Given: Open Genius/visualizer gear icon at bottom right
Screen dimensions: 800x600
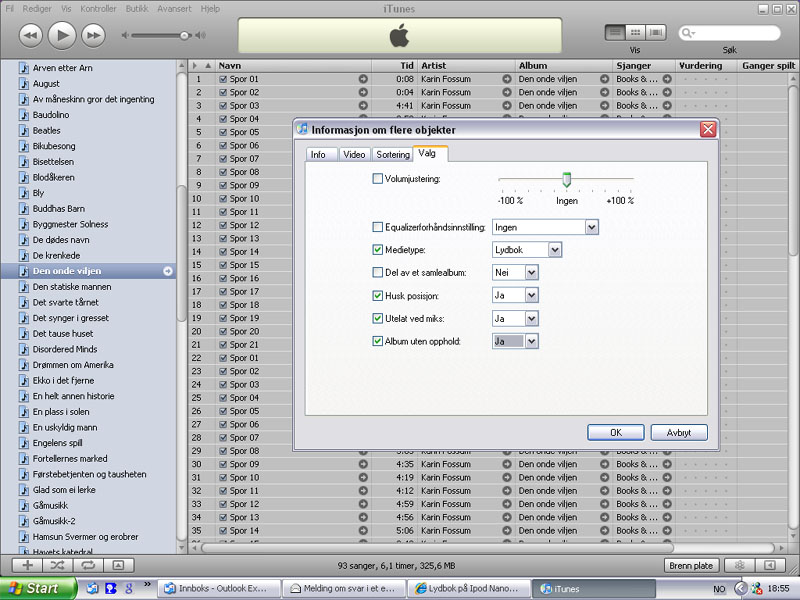Looking at the screenshot, I should coord(739,565).
